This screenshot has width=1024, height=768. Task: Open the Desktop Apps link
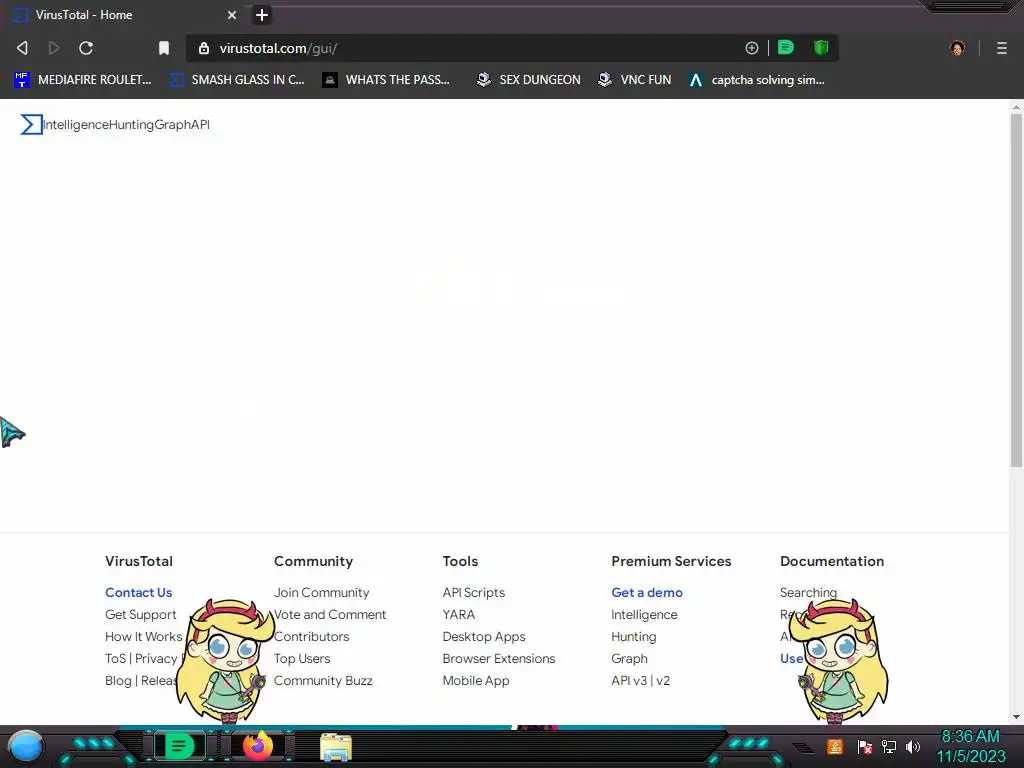coord(484,637)
